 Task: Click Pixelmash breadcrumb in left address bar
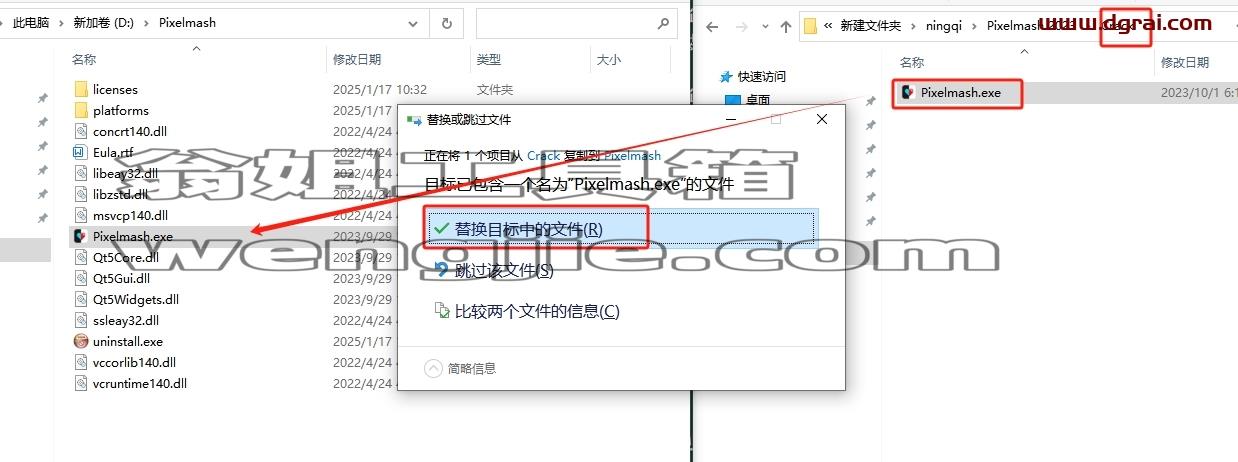click(187, 22)
